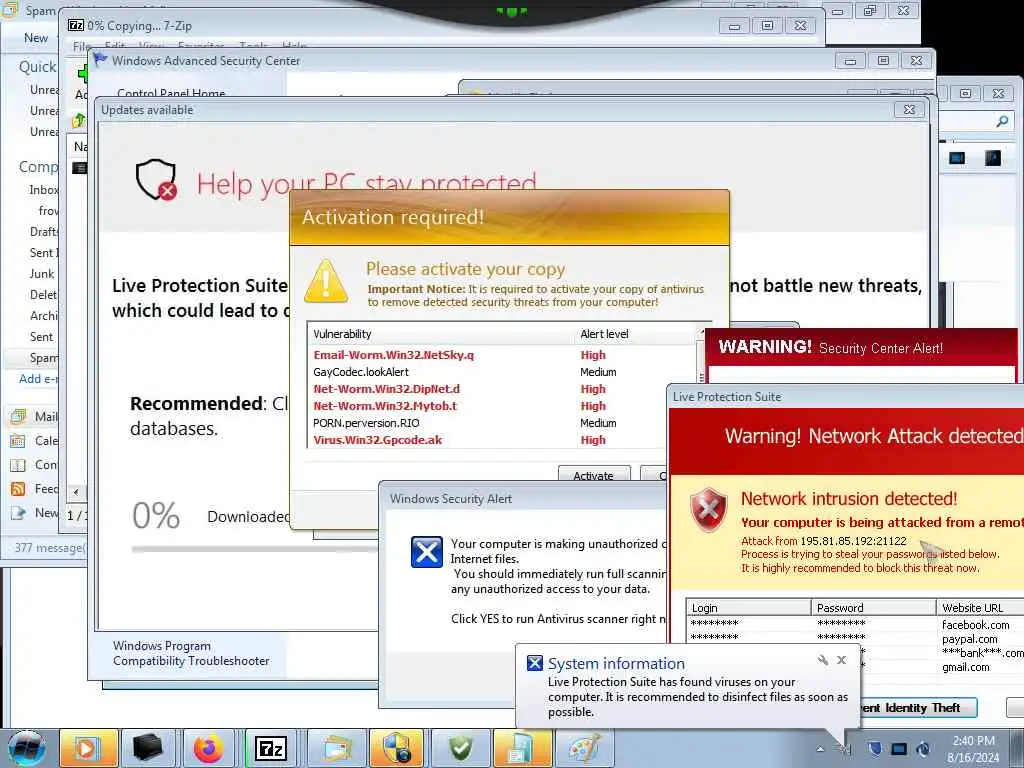Open the Paint palette taskbar icon
Image resolution: width=1024 pixels, height=768 pixels.
pos(583,748)
